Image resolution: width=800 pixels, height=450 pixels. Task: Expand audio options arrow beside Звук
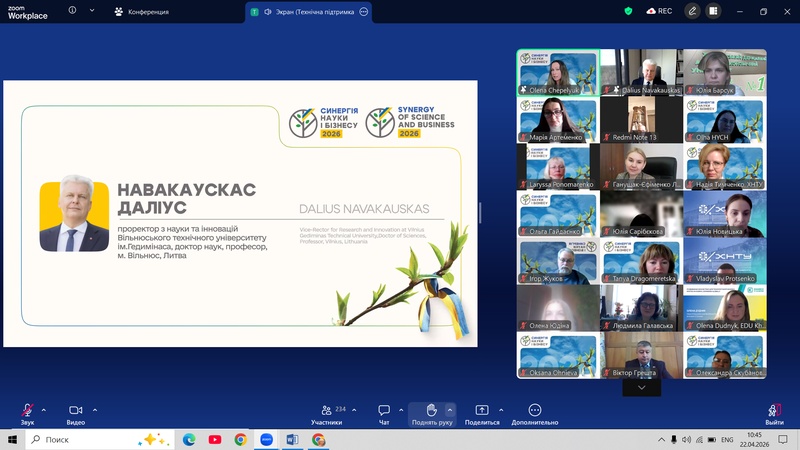point(44,410)
